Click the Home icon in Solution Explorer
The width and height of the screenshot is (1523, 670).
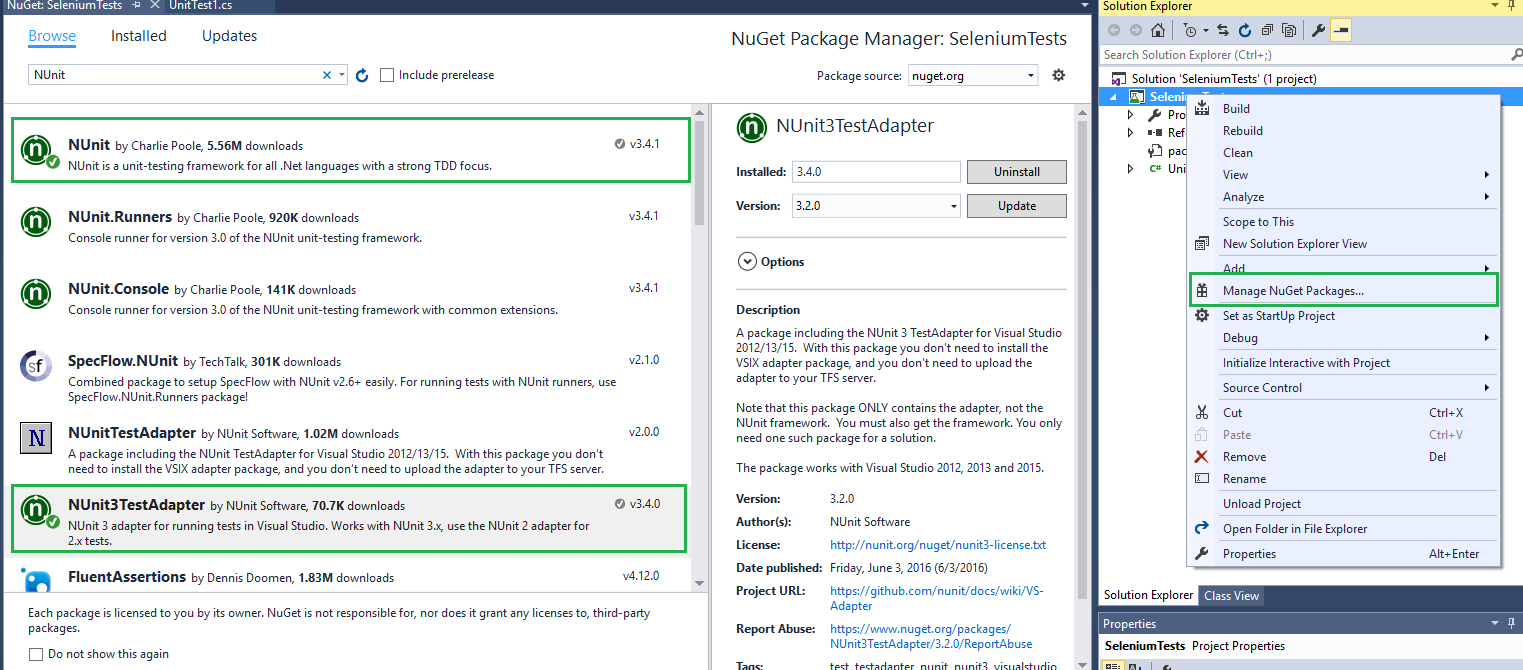[1158, 30]
